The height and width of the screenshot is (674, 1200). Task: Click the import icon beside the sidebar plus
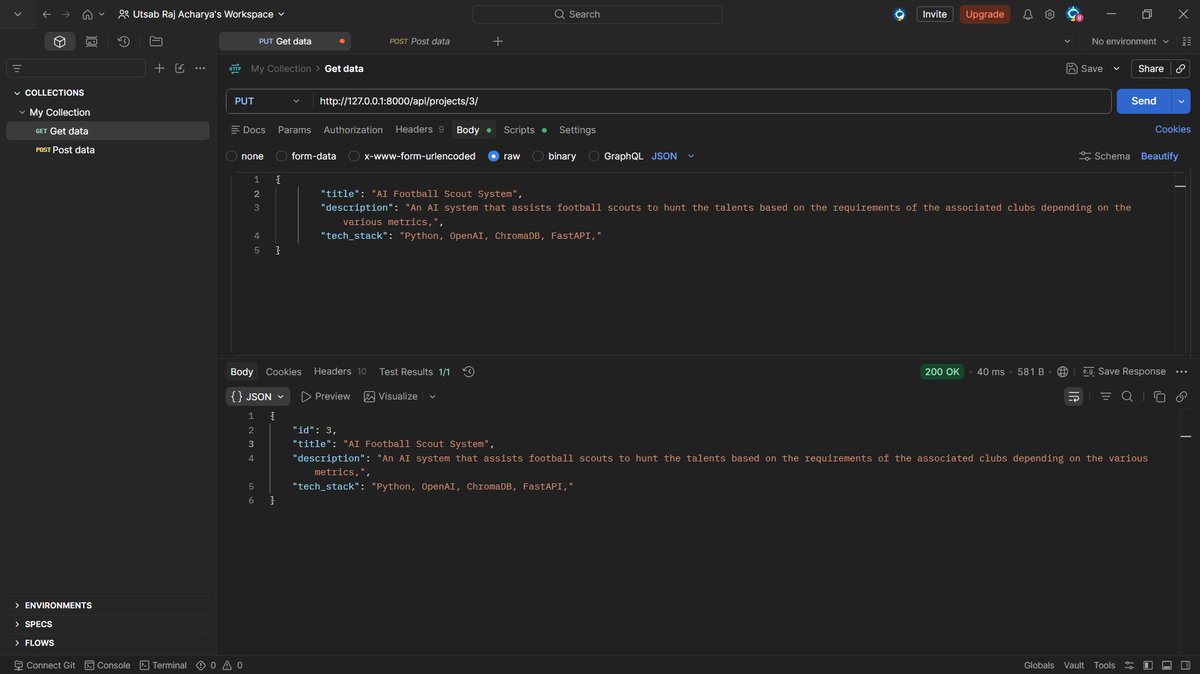pos(180,68)
